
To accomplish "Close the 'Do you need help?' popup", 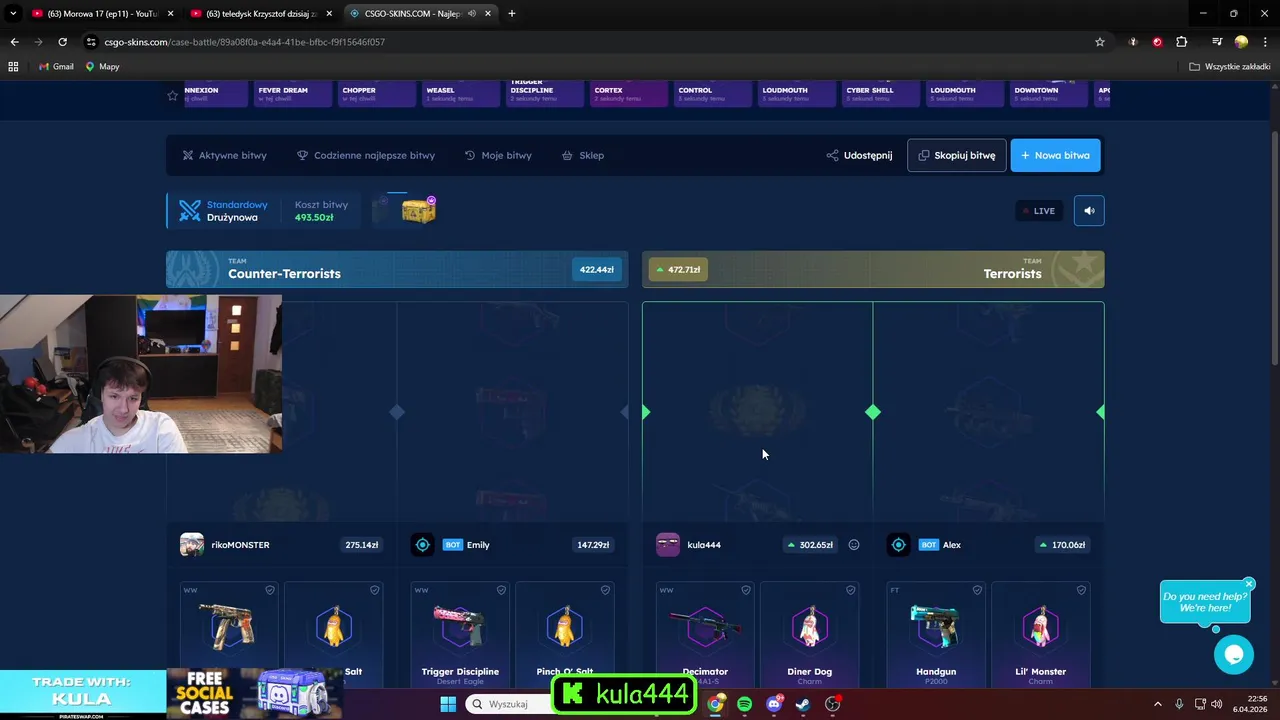I will click(1249, 583).
